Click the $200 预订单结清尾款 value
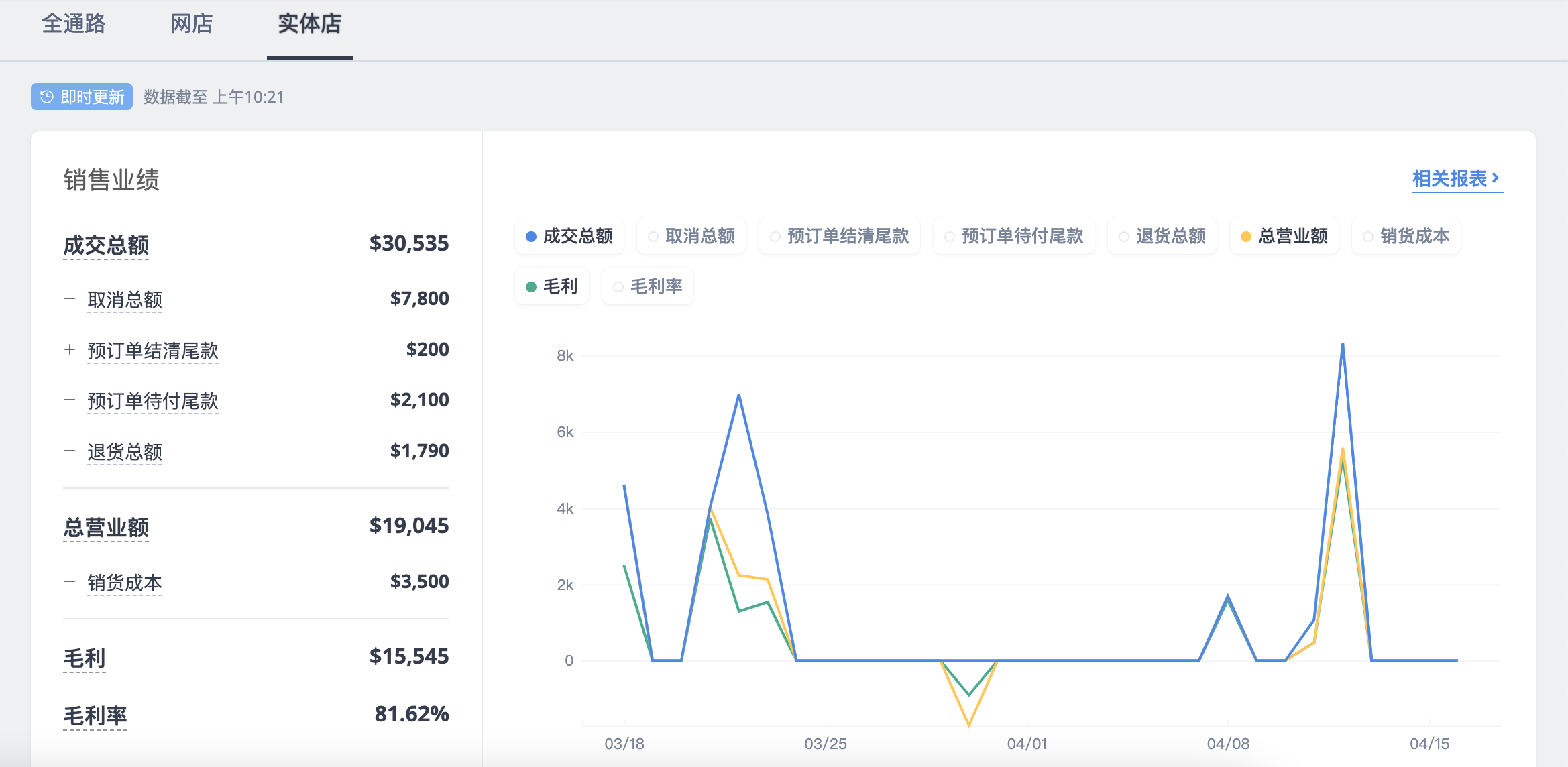Image resolution: width=1568 pixels, height=767 pixels. coord(428,349)
